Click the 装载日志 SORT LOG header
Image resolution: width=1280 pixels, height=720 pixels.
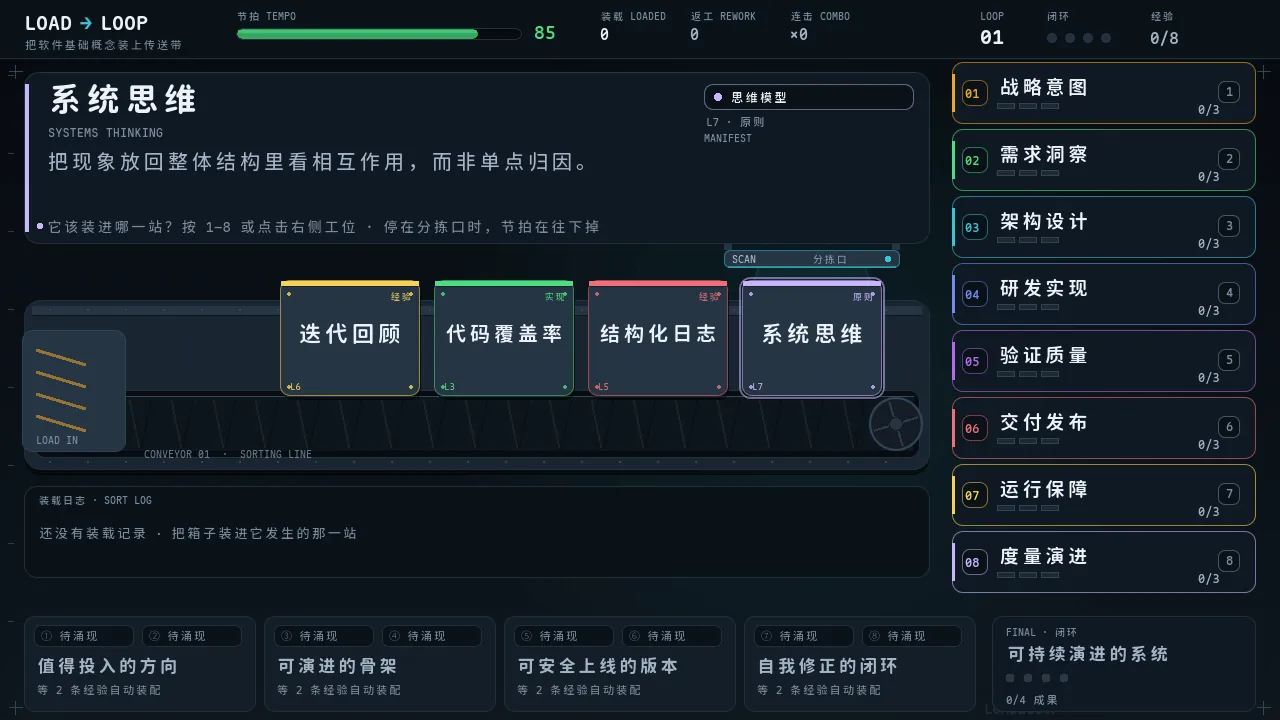pyautogui.click(x=95, y=500)
